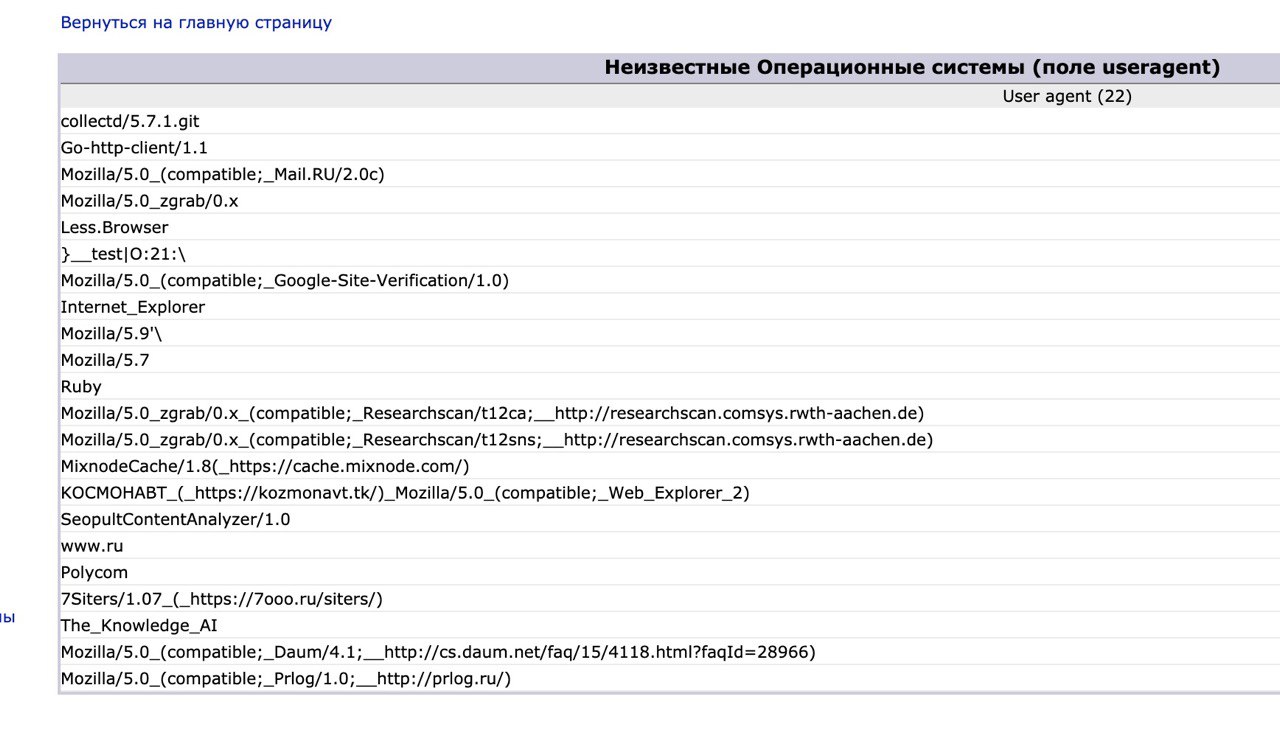The image size is (1280, 739).
Task: Select the 'www.ru' row
Action: (670, 545)
